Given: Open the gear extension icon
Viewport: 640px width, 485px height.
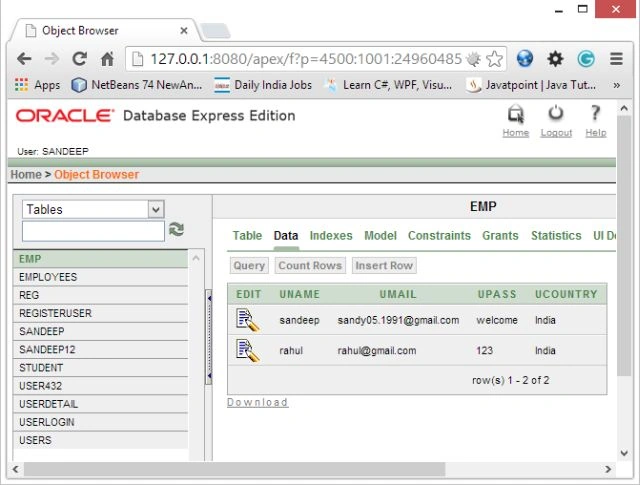Looking at the screenshot, I should pyautogui.click(x=556, y=59).
